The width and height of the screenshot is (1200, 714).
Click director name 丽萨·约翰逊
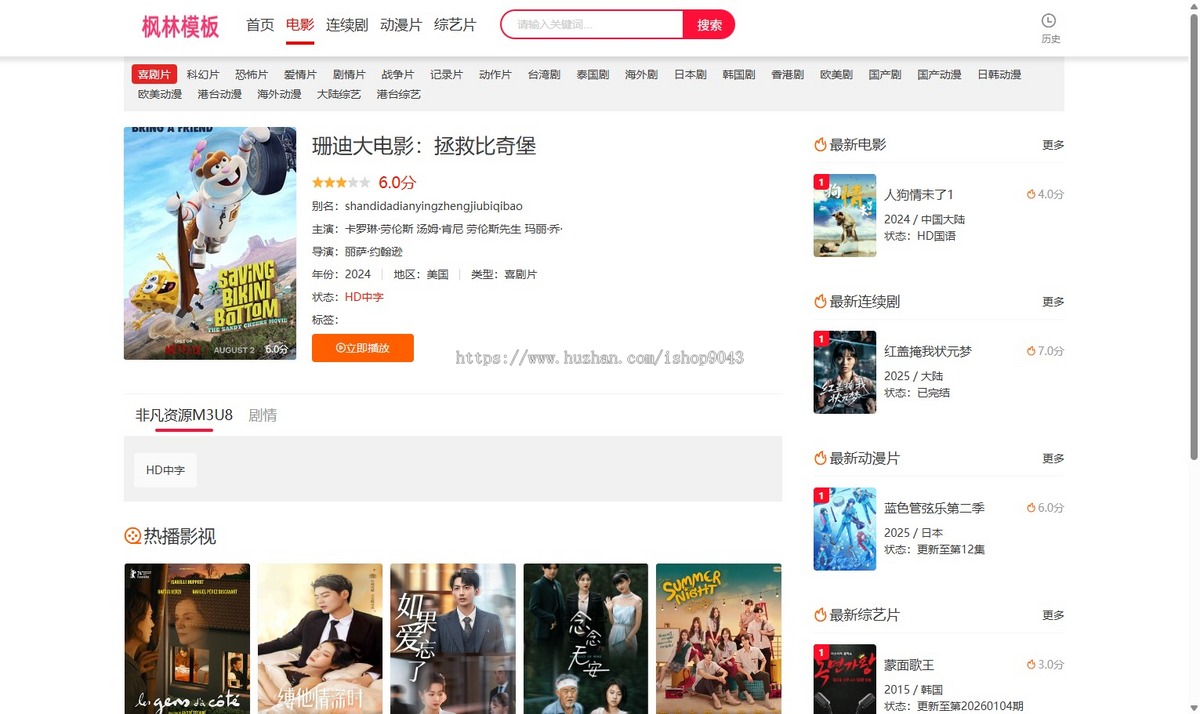(x=374, y=252)
